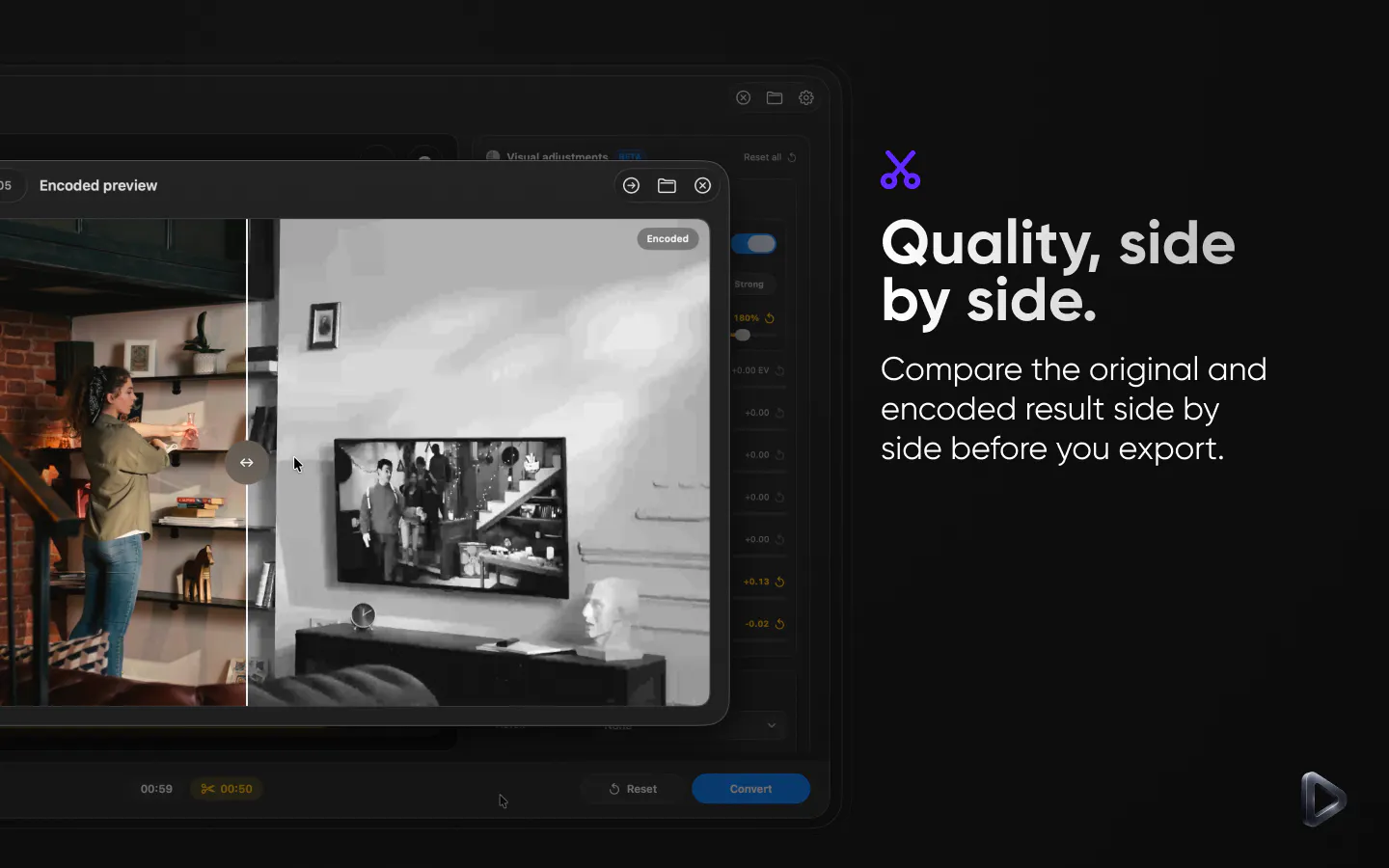Click the Encoded badge on the preview
This screenshot has width=1389, height=868.
tap(667, 239)
